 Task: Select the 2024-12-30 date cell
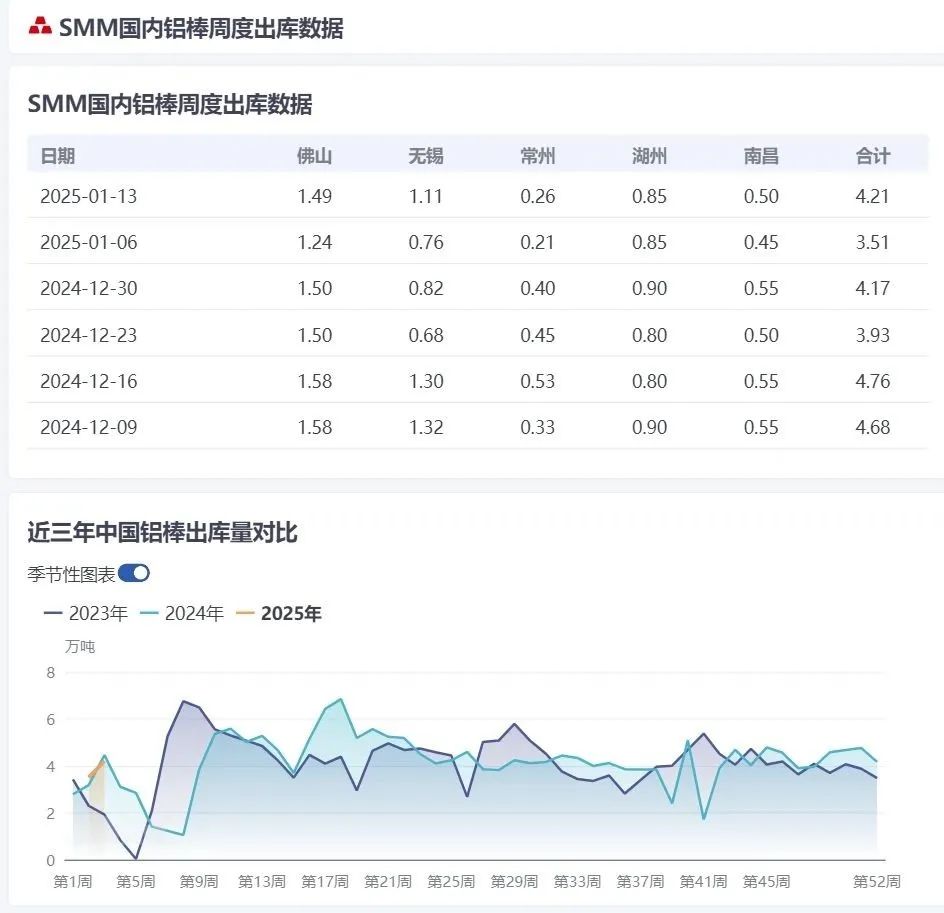pyautogui.click(x=88, y=288)
